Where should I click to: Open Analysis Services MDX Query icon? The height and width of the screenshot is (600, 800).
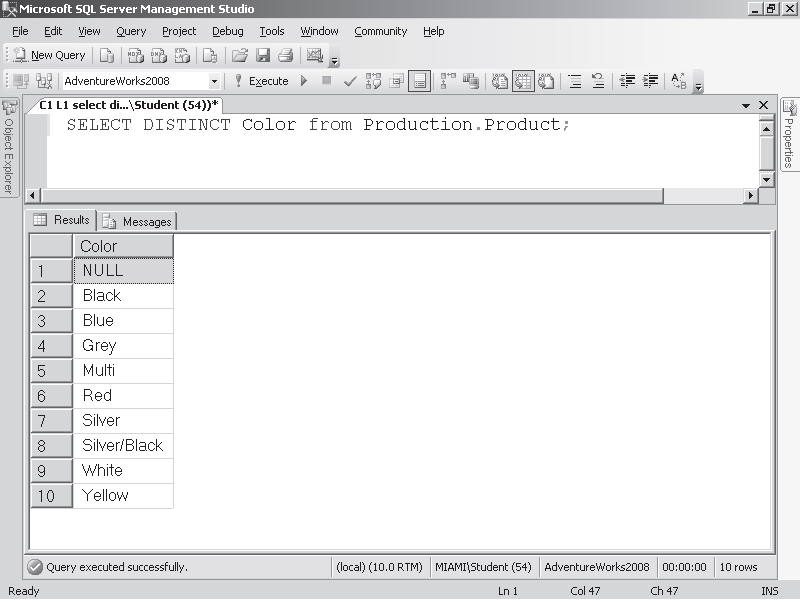[x=135, y=55]
